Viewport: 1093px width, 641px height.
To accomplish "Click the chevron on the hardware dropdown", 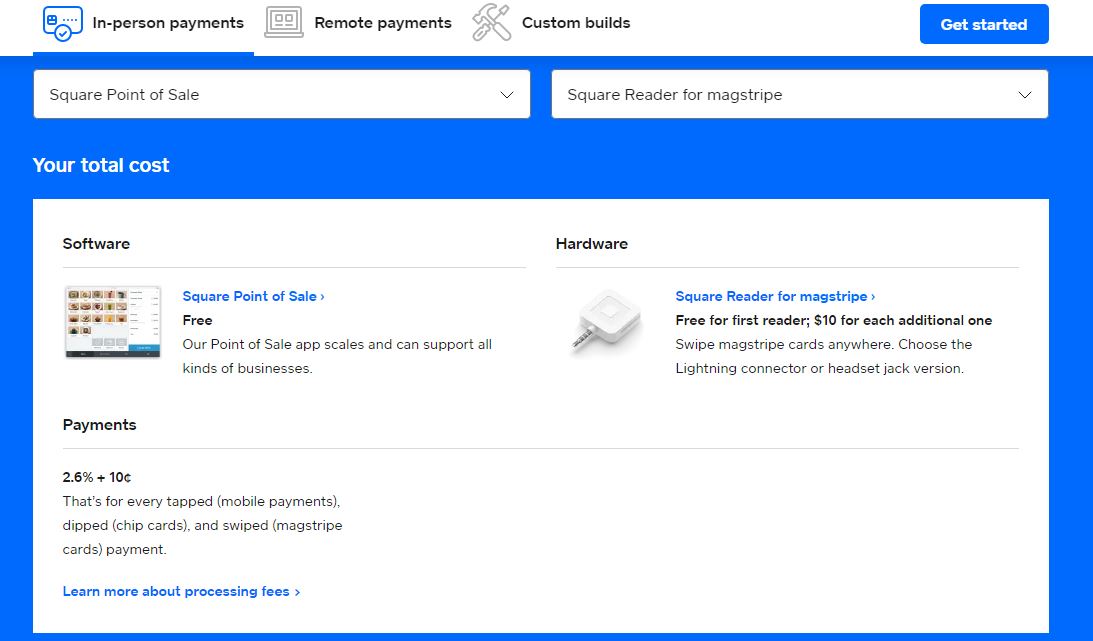I will 1025,95.
